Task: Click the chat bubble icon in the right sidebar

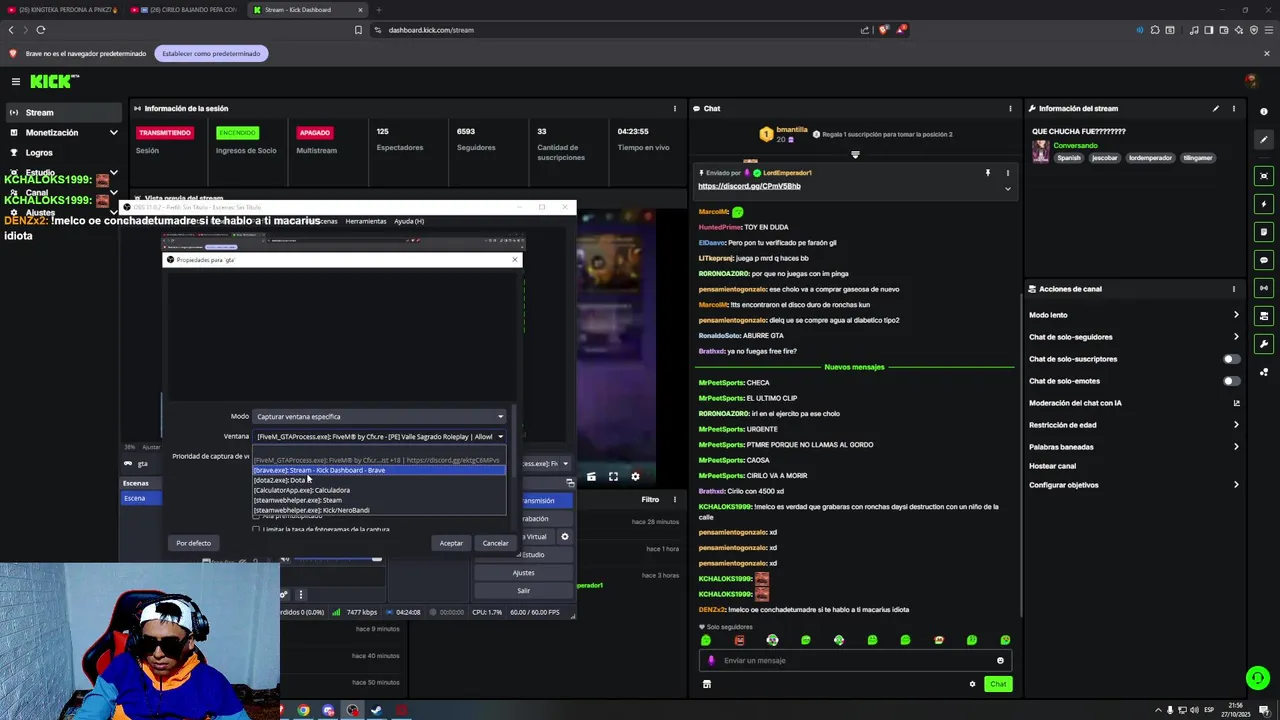Action: click(1264, 260)
